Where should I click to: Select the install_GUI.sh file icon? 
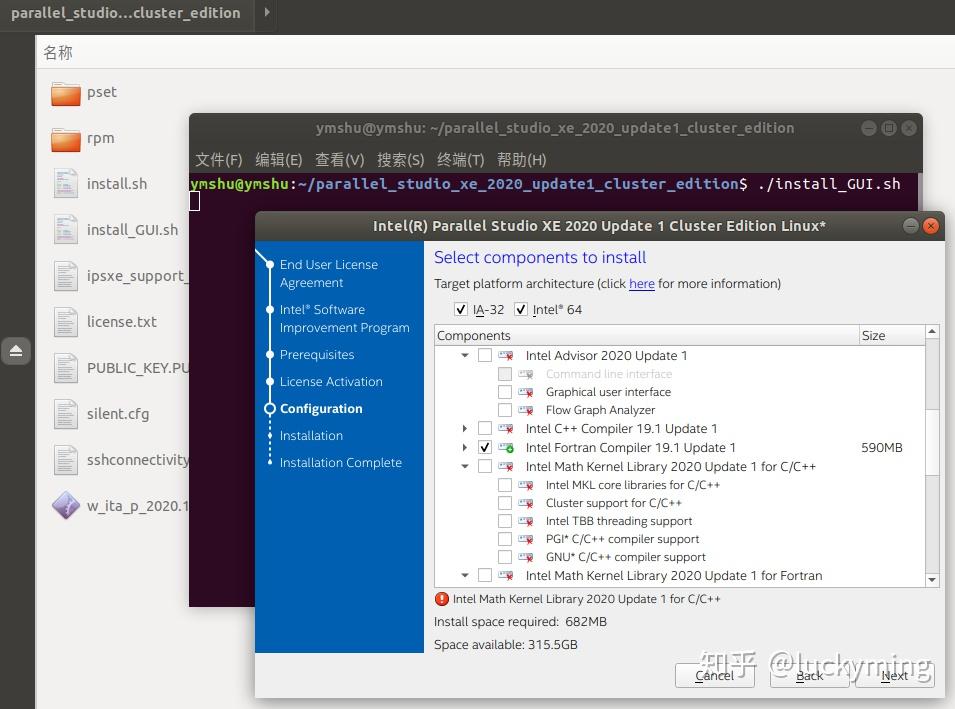tap(65, 229)
